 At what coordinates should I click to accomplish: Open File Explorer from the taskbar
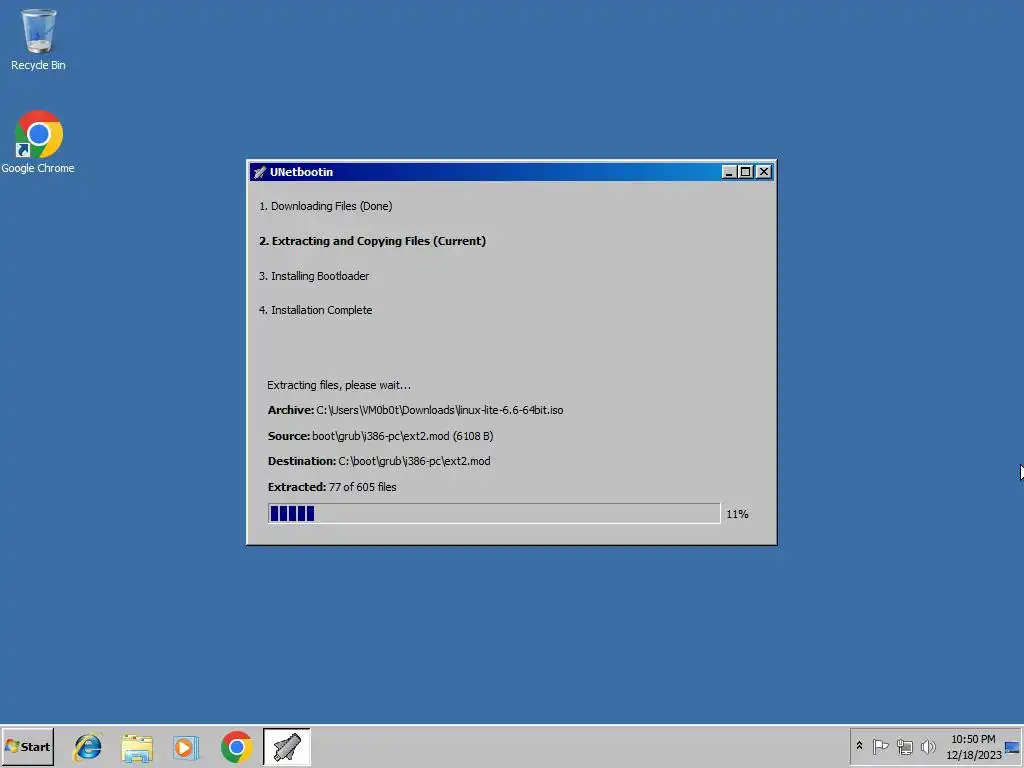click(136, 747)
